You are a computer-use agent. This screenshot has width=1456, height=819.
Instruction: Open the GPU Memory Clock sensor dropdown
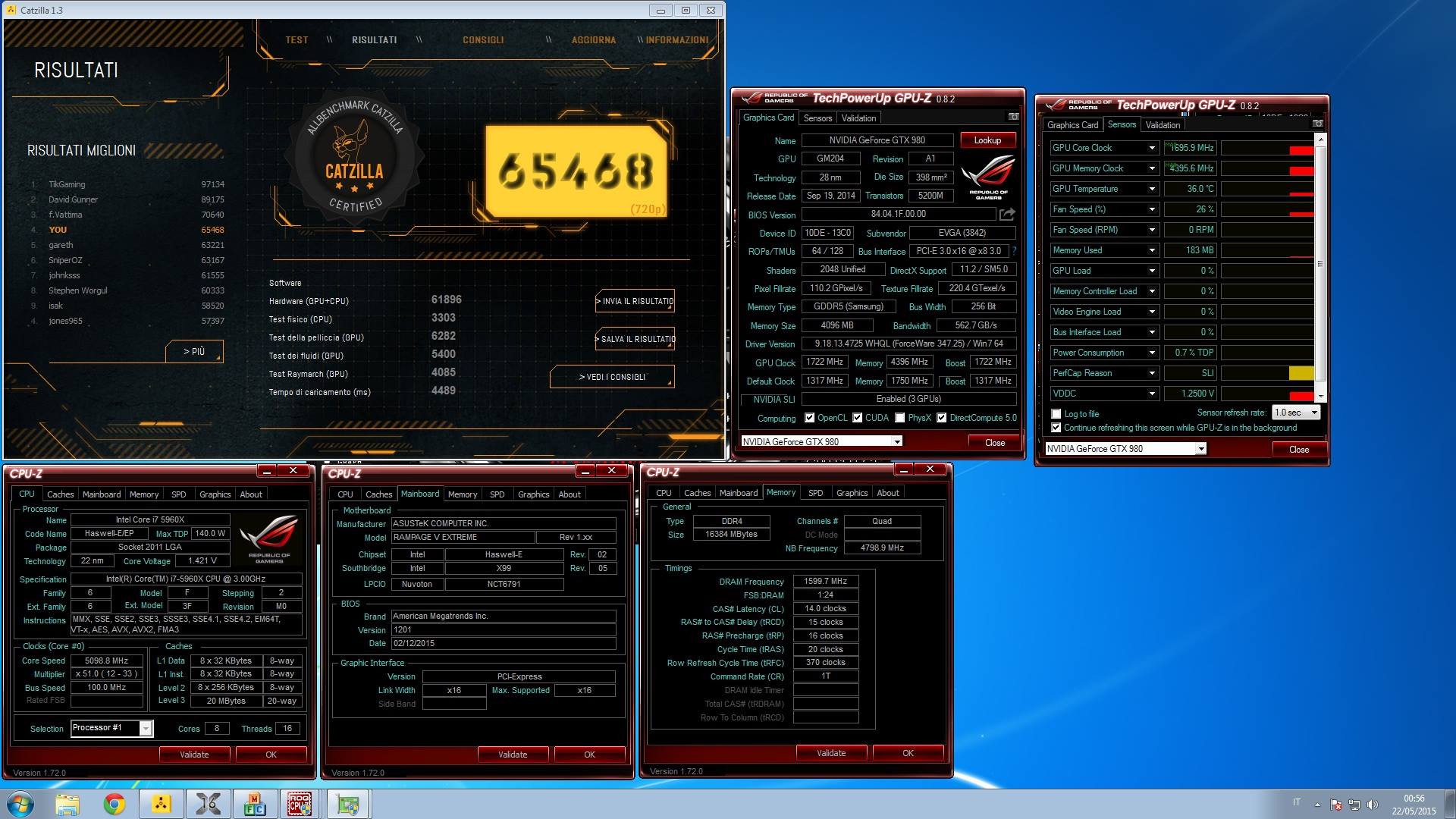point(1152,168)
